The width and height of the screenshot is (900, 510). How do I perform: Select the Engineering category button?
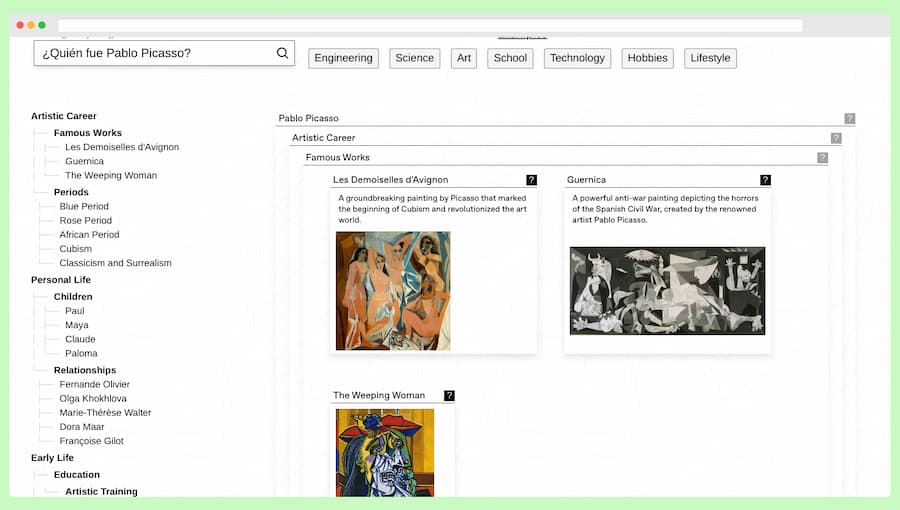click(343, 58)
